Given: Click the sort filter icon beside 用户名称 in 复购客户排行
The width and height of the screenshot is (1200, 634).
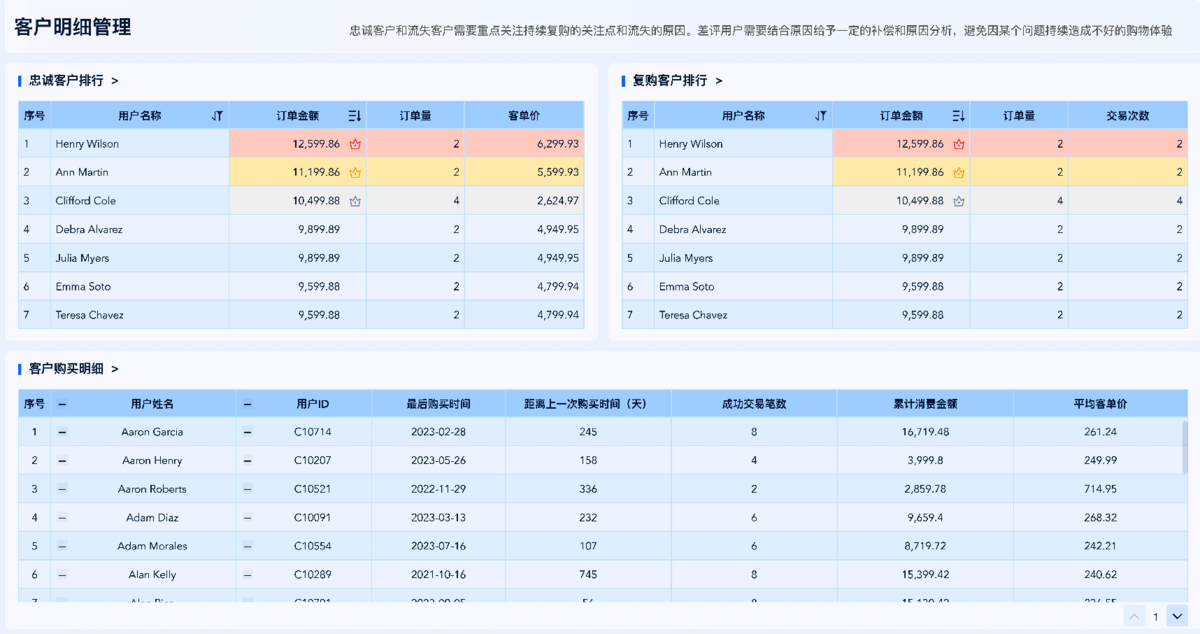Looking at the screenshot, I should [821, 116].
